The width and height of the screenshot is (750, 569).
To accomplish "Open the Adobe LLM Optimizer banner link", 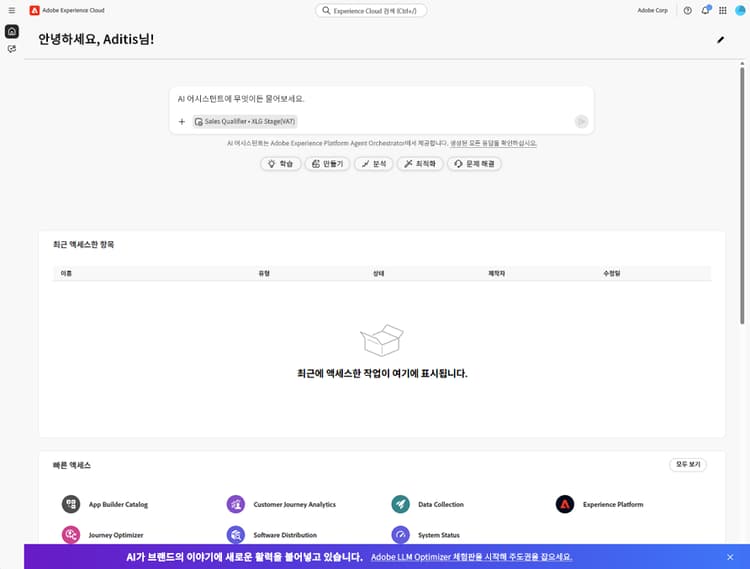I will 472,557.
